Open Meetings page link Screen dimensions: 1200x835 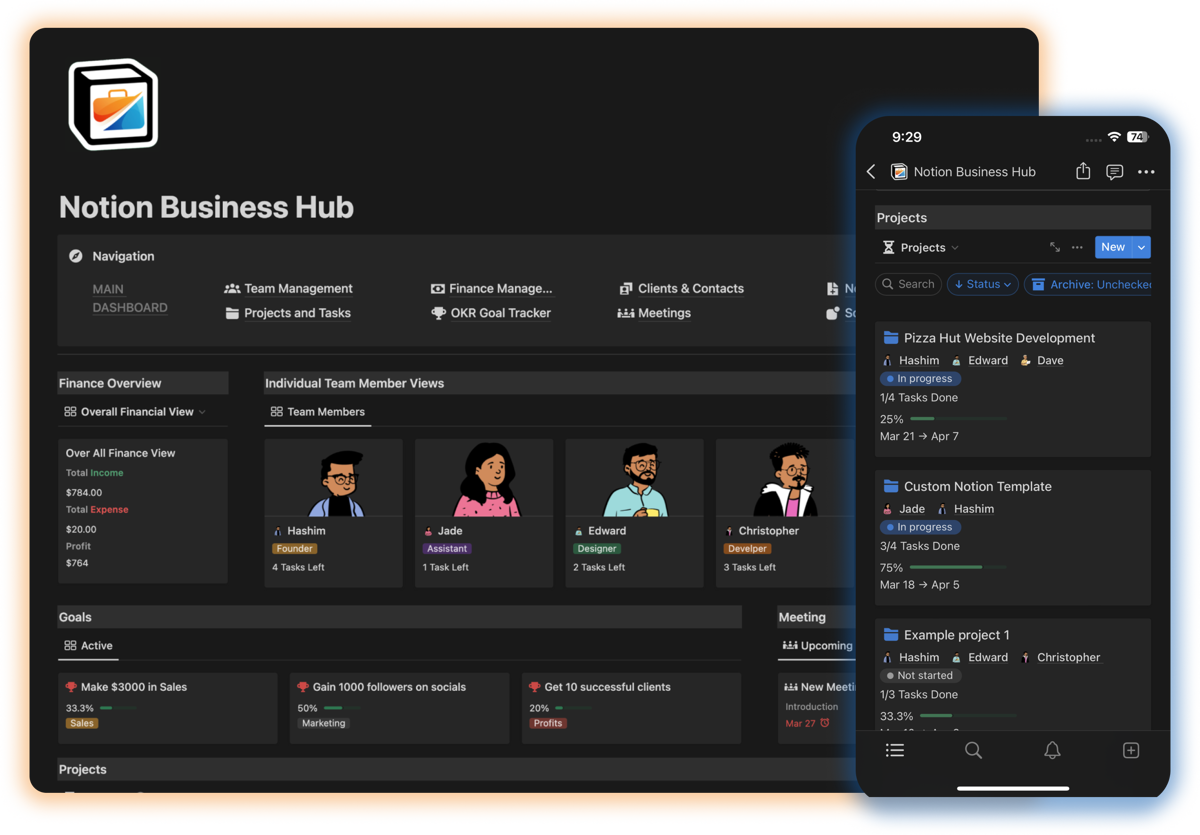(664, 313)
